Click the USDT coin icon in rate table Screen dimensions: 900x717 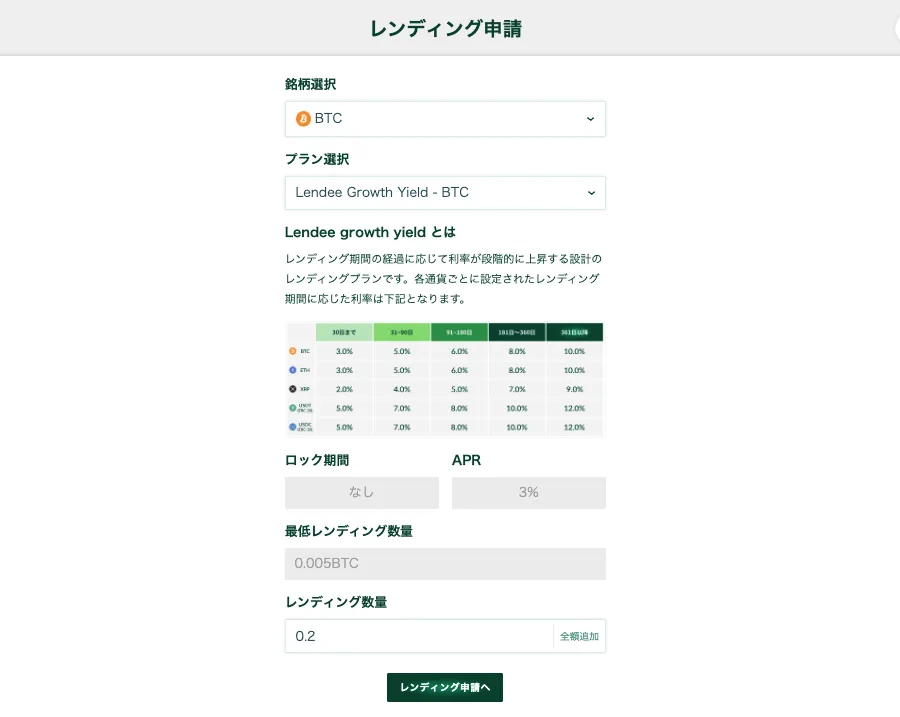(293, 408)
